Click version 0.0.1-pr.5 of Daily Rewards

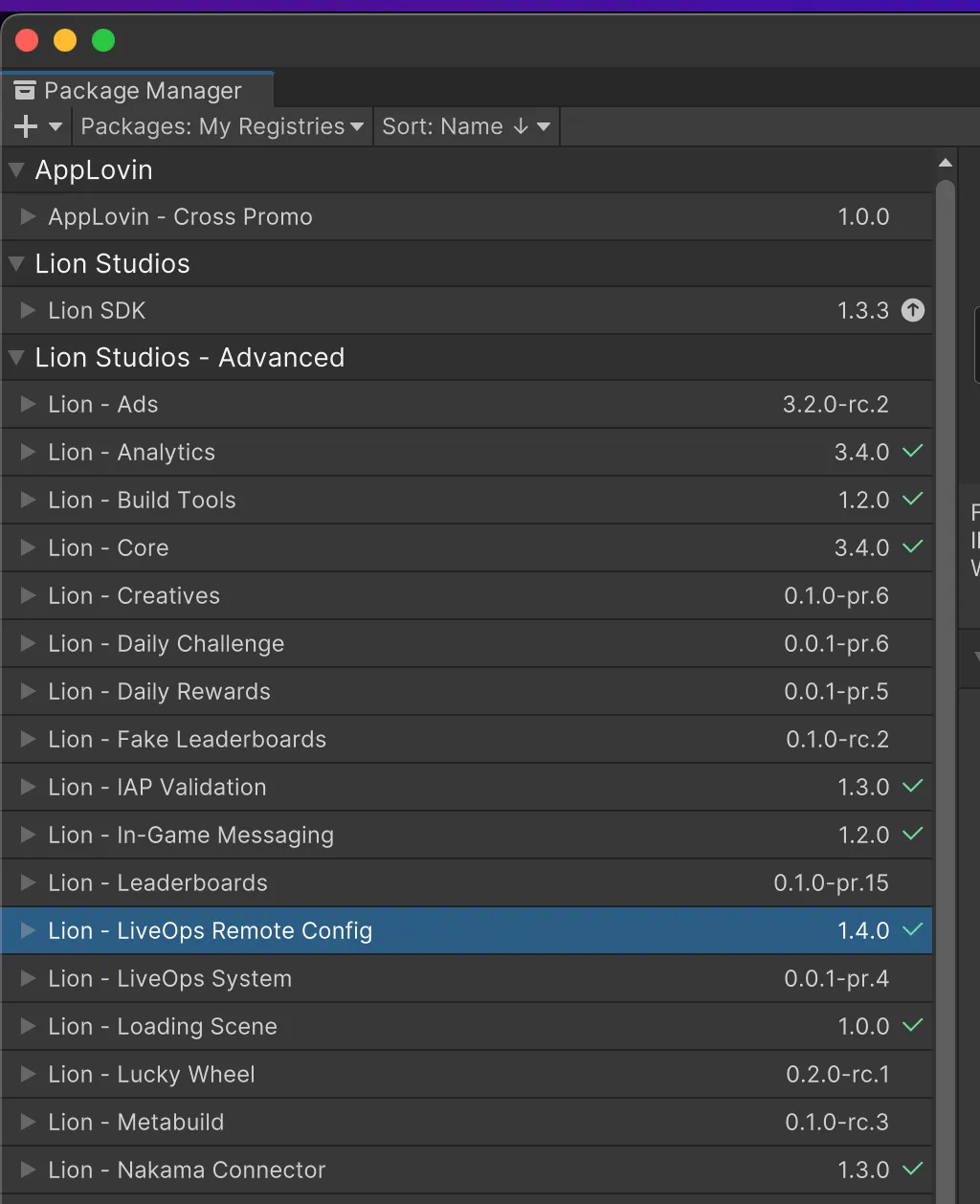click(837, 692)
